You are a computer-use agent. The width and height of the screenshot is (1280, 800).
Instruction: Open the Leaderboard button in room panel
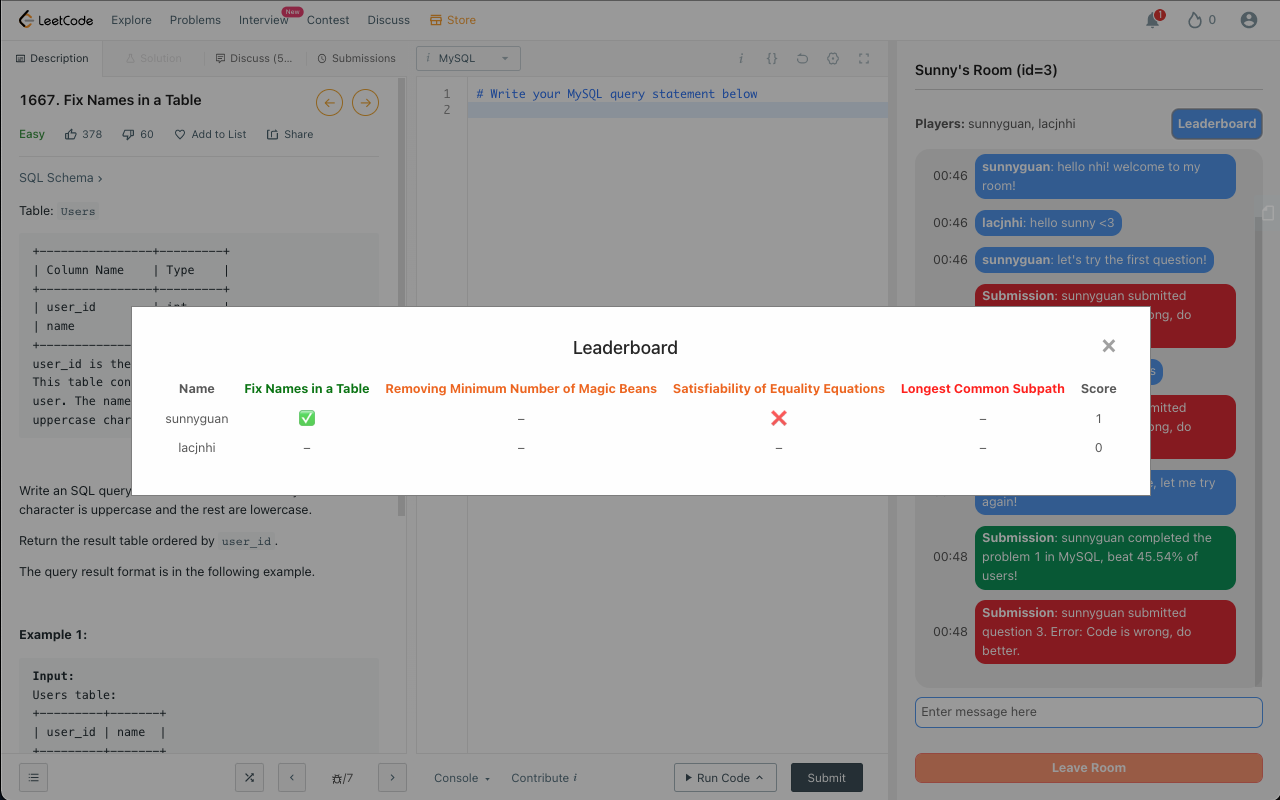[1216, 124]
